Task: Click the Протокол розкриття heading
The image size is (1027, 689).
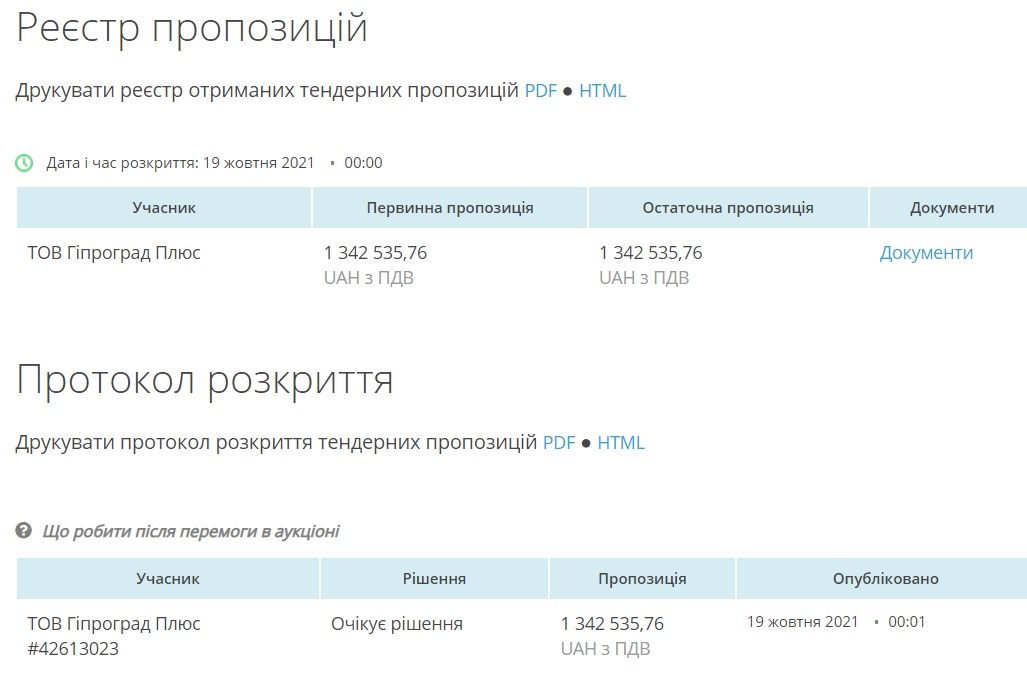Action: point(204,381)
